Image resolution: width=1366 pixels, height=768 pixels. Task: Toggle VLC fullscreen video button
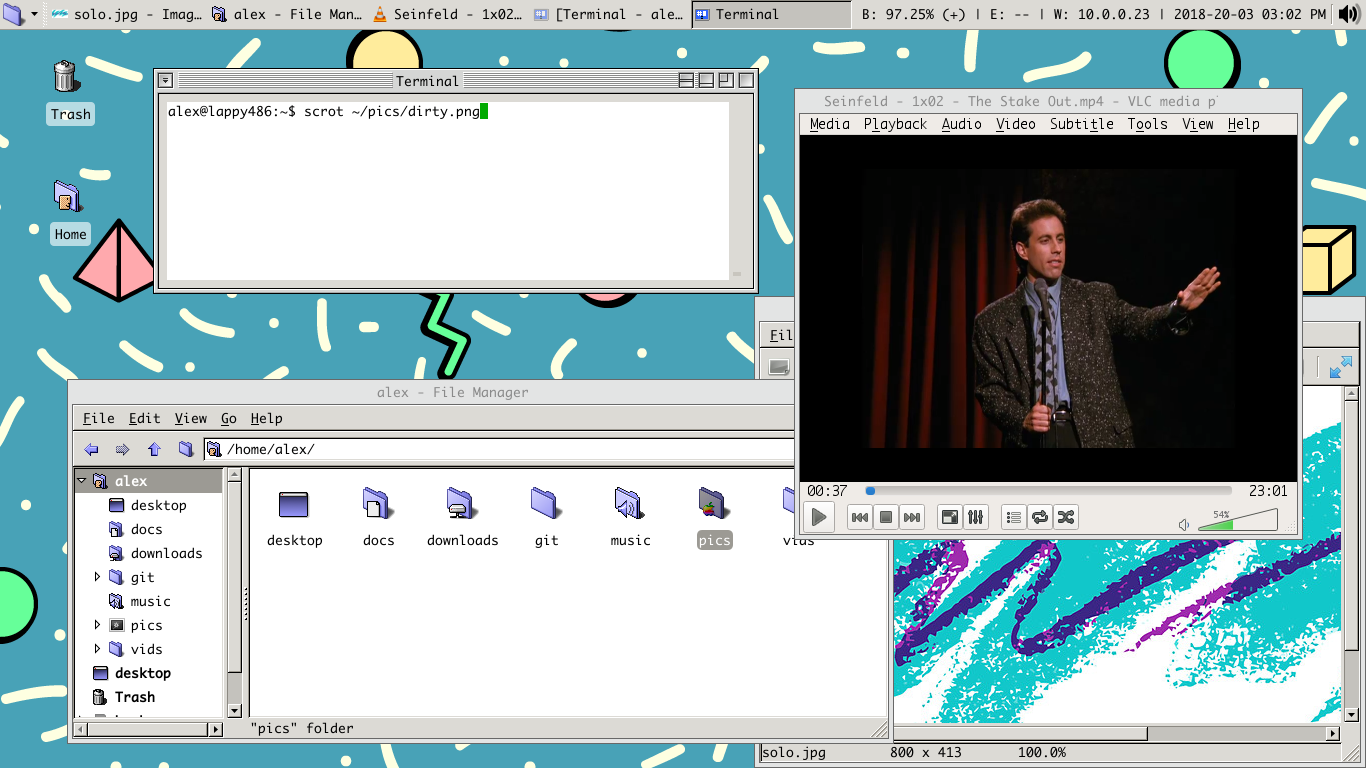click(x=950, y=517)
